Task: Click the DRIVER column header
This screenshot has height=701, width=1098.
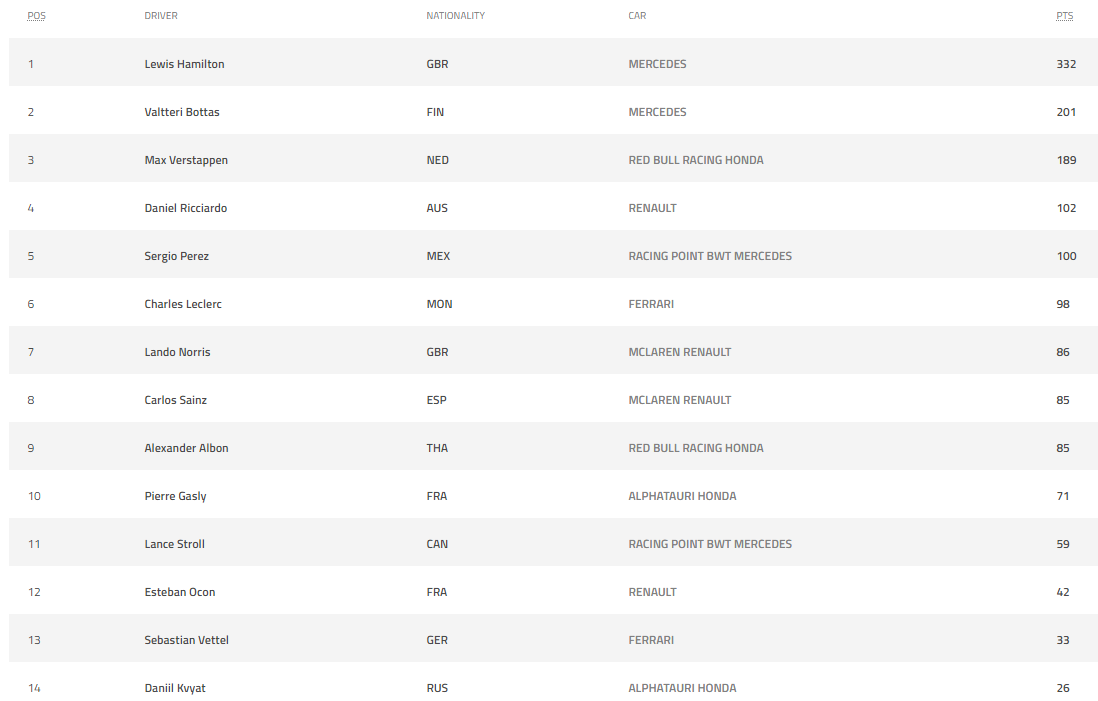Action: point(161,15)
